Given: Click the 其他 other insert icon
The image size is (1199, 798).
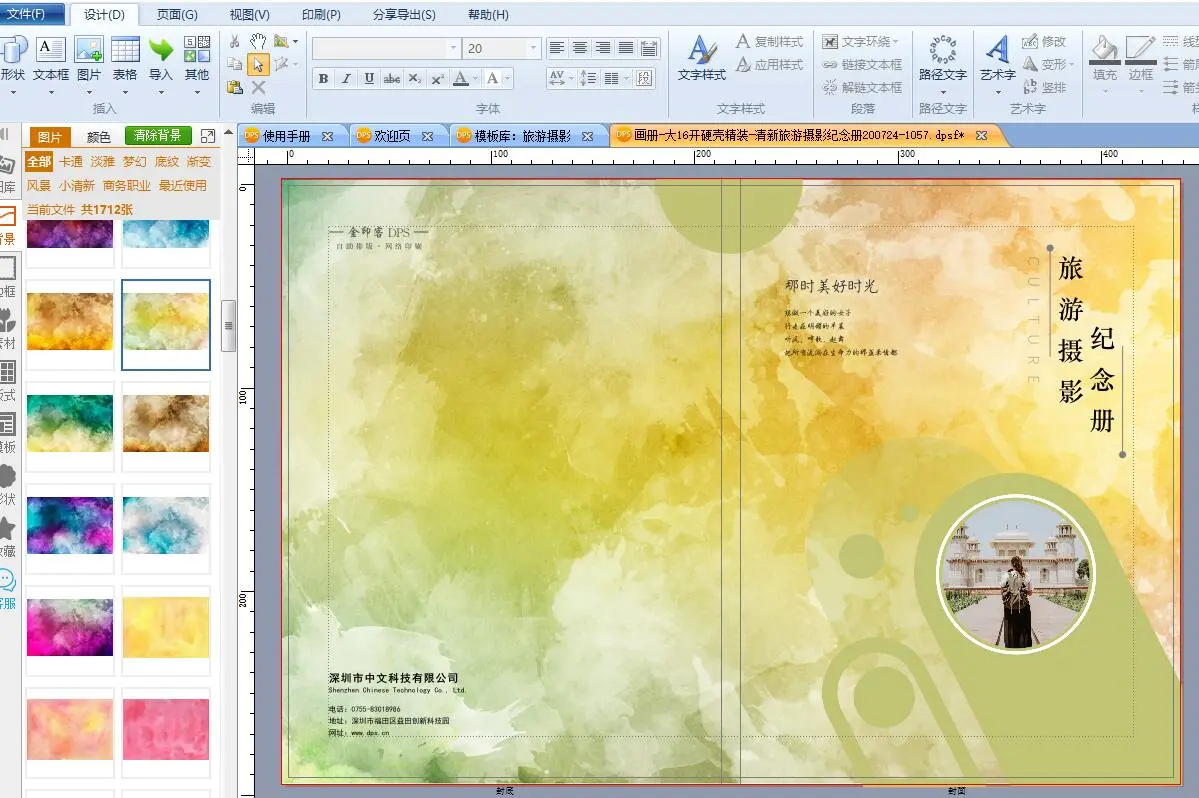Looking at the screenshot, I should pos(197,50).
